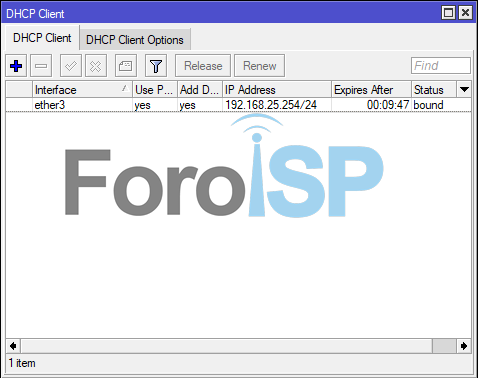Maximize the DHCP Client window

pyautogui.click(x=448, y=13)
